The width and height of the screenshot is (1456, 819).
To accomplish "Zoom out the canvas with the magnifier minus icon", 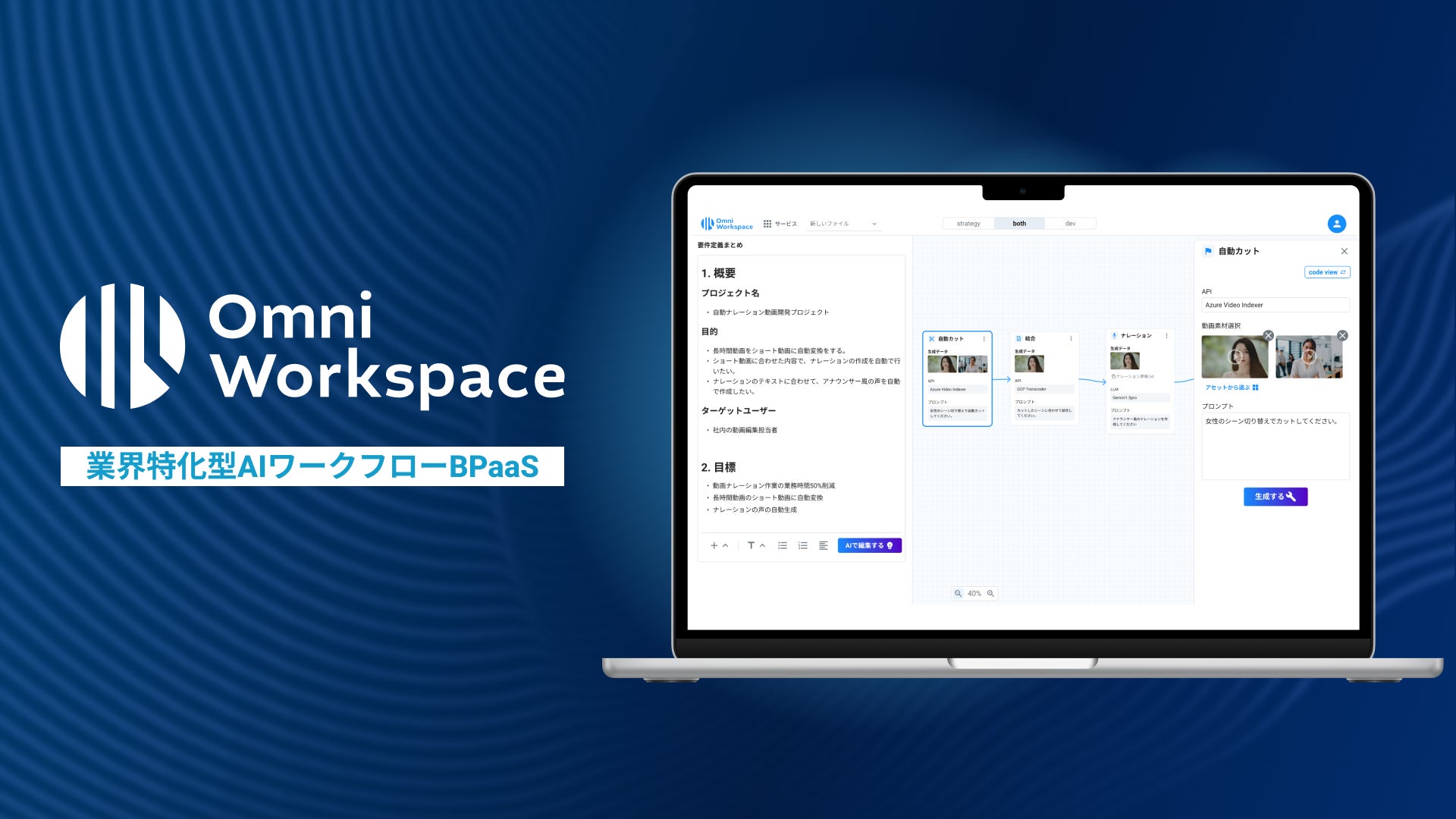I will pyautogui.click(x=959, y=594).
